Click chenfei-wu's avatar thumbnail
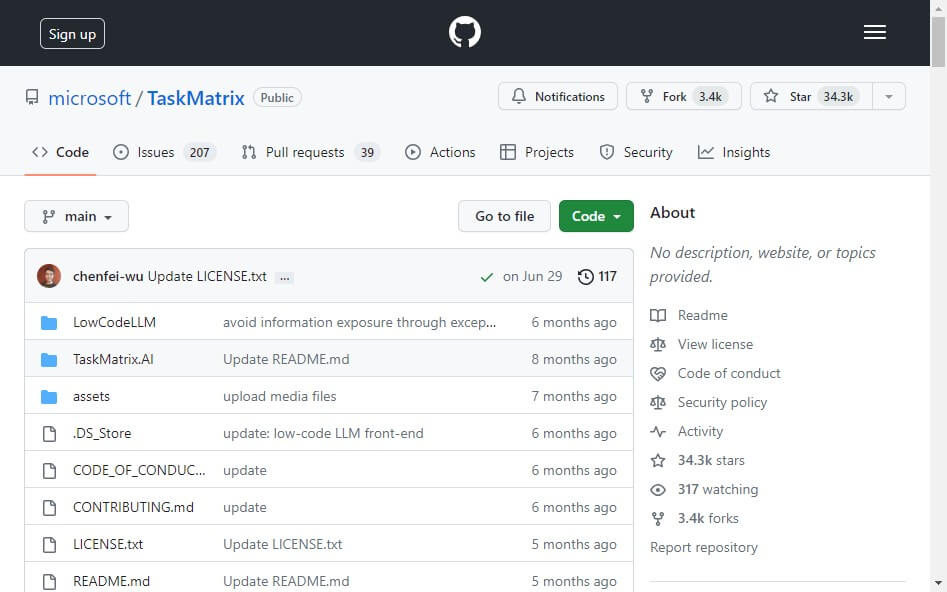The width and height of the screenshot is (947, 592). click(x=49, y=276)
